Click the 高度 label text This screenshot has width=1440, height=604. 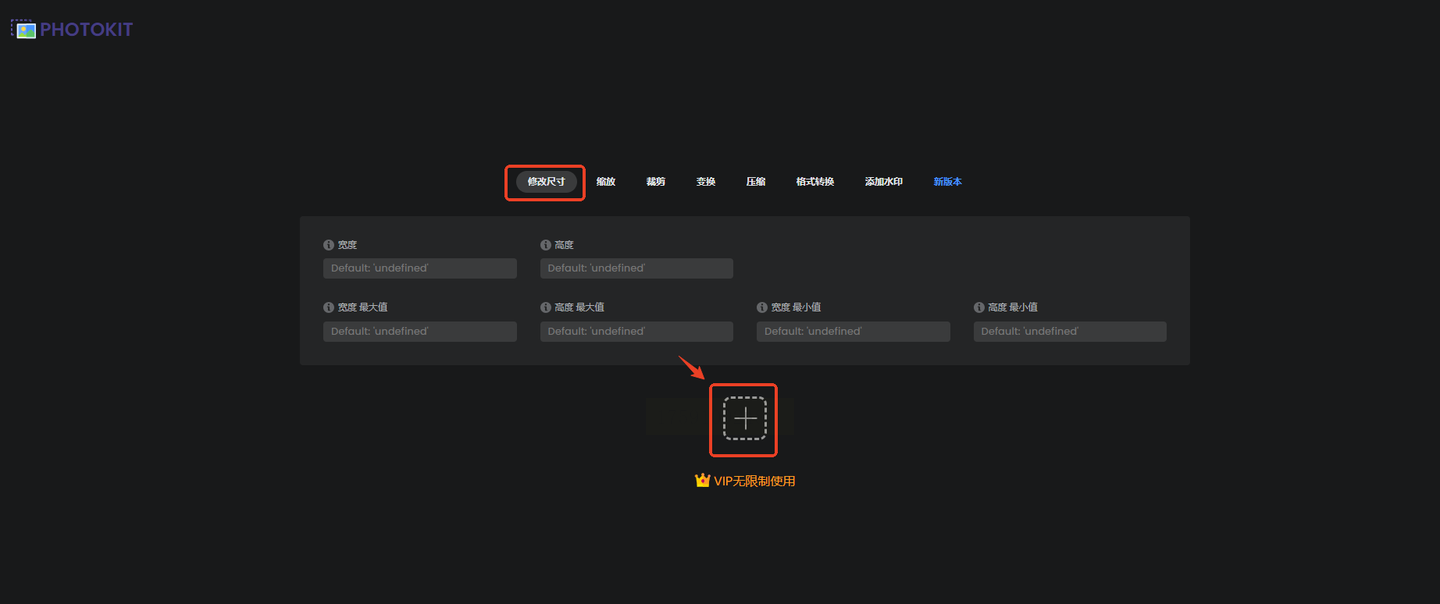click(564, 245)
